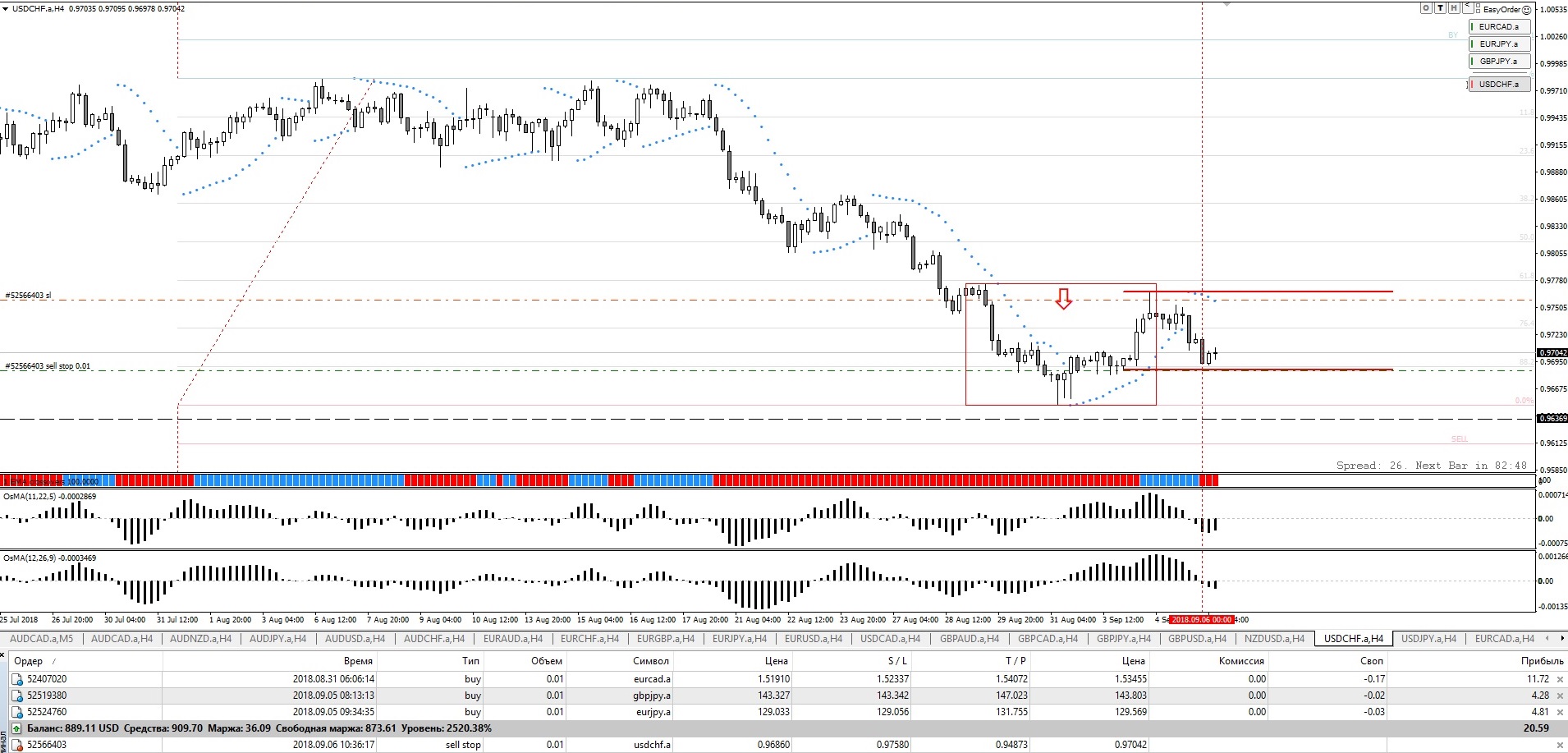Sort orders by the Своп column header
The height and width of the screenshot is (753, 1568).
coord(1328,661)
